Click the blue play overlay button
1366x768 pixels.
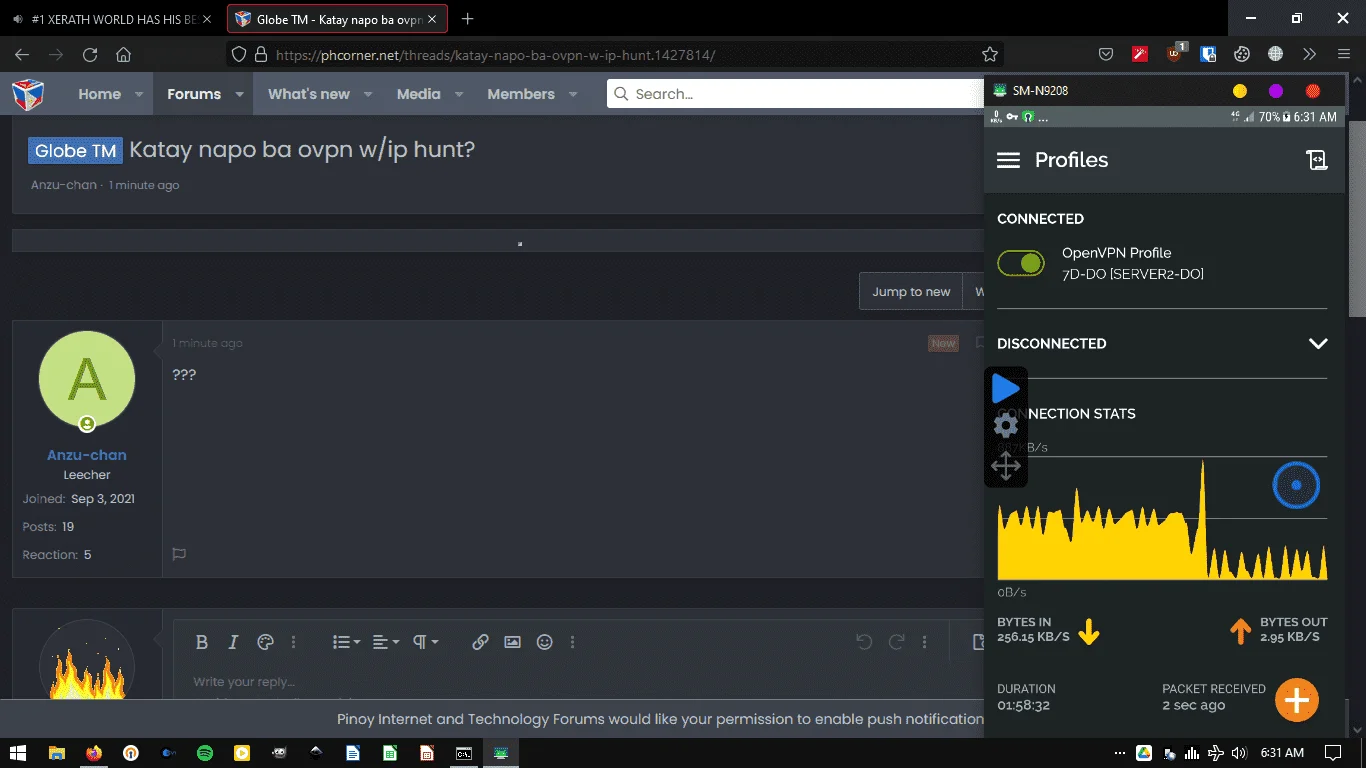pos(1006,389)
